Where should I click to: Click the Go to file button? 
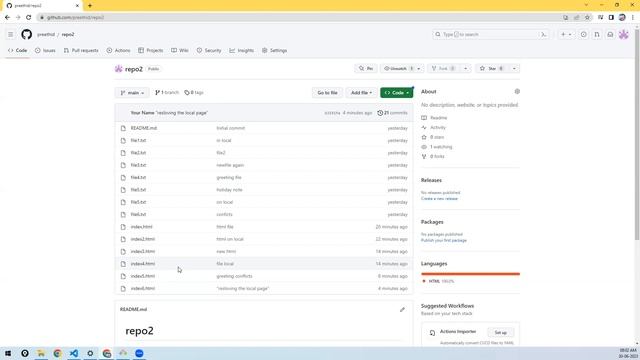point(327,93)
